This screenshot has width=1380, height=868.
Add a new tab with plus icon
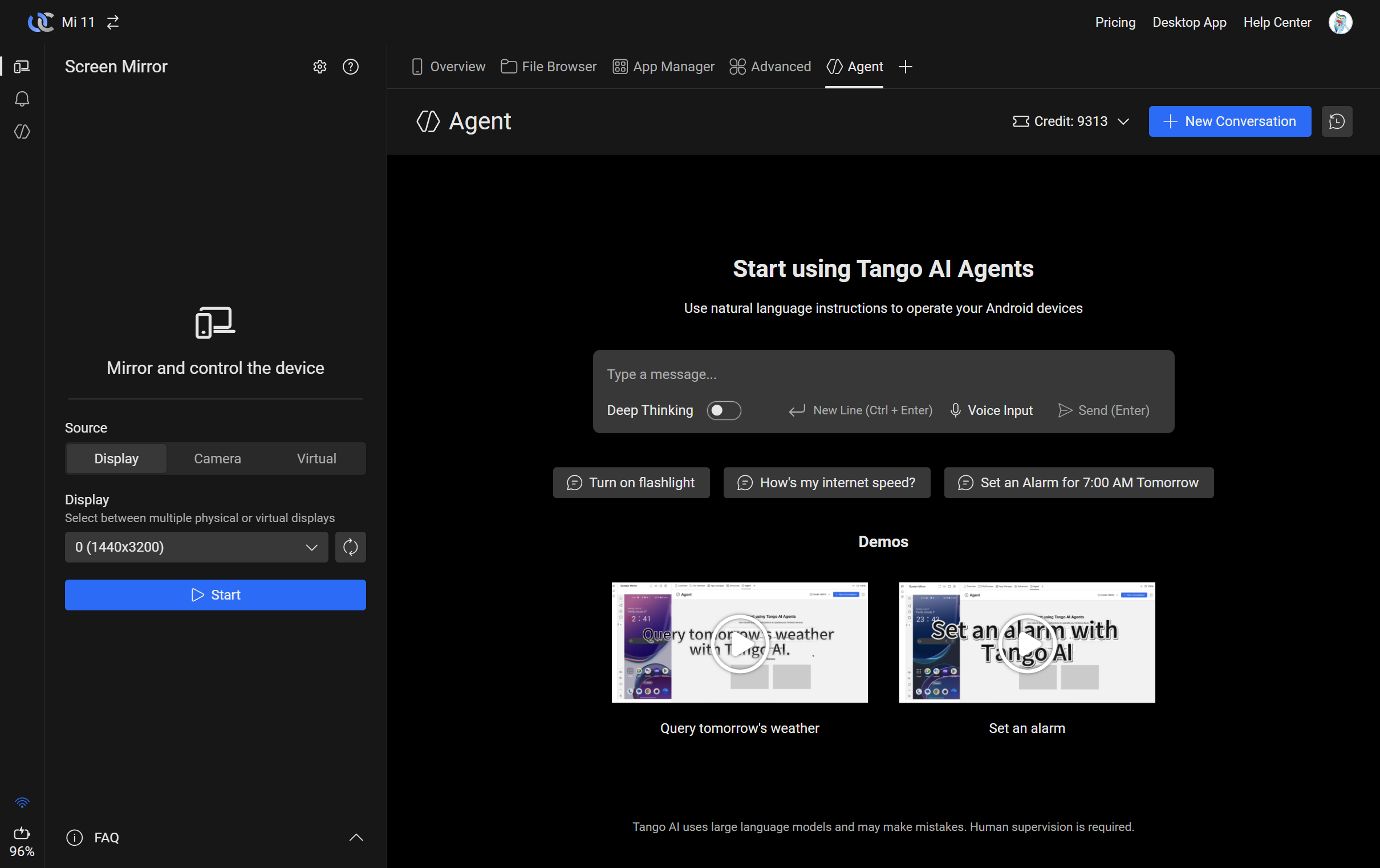coord(905,67)
